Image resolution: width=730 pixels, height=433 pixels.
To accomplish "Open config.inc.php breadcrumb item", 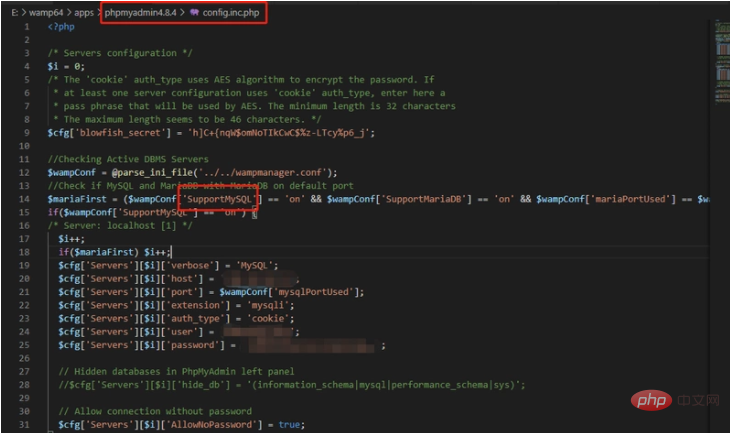I will [x=230, y=13].
